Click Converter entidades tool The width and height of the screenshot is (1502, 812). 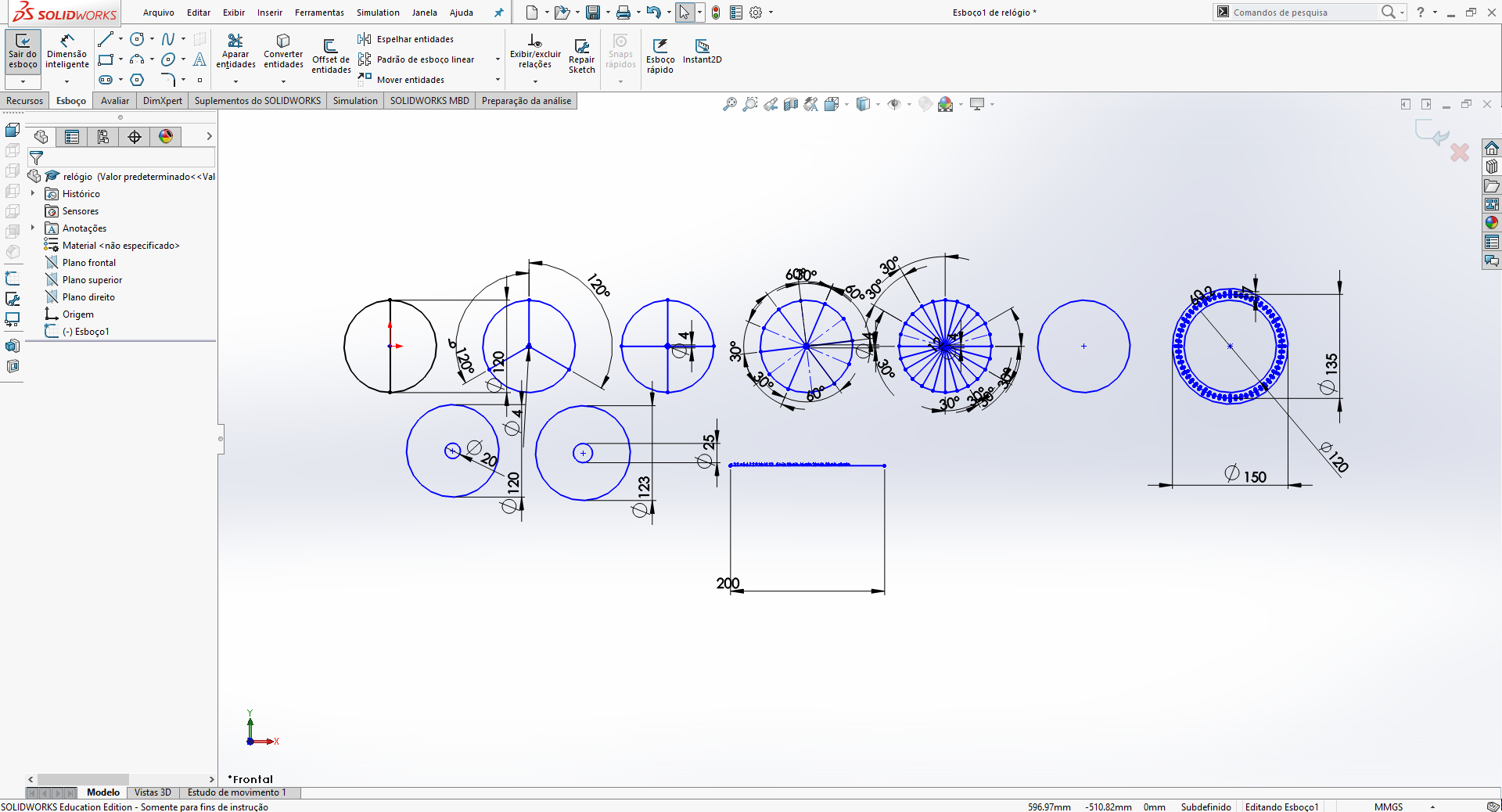tap(283, 51)
